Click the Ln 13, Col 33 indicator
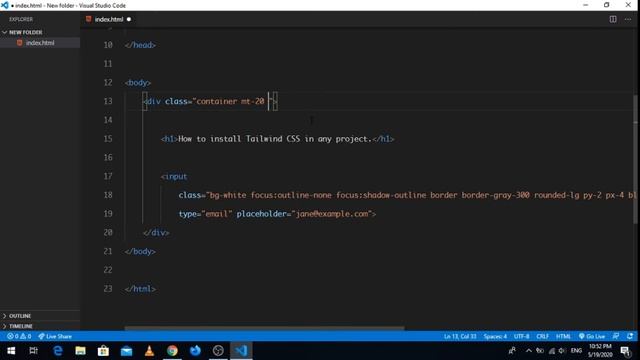640x360 pixels. pyautogui.click(x=460, y=336)
